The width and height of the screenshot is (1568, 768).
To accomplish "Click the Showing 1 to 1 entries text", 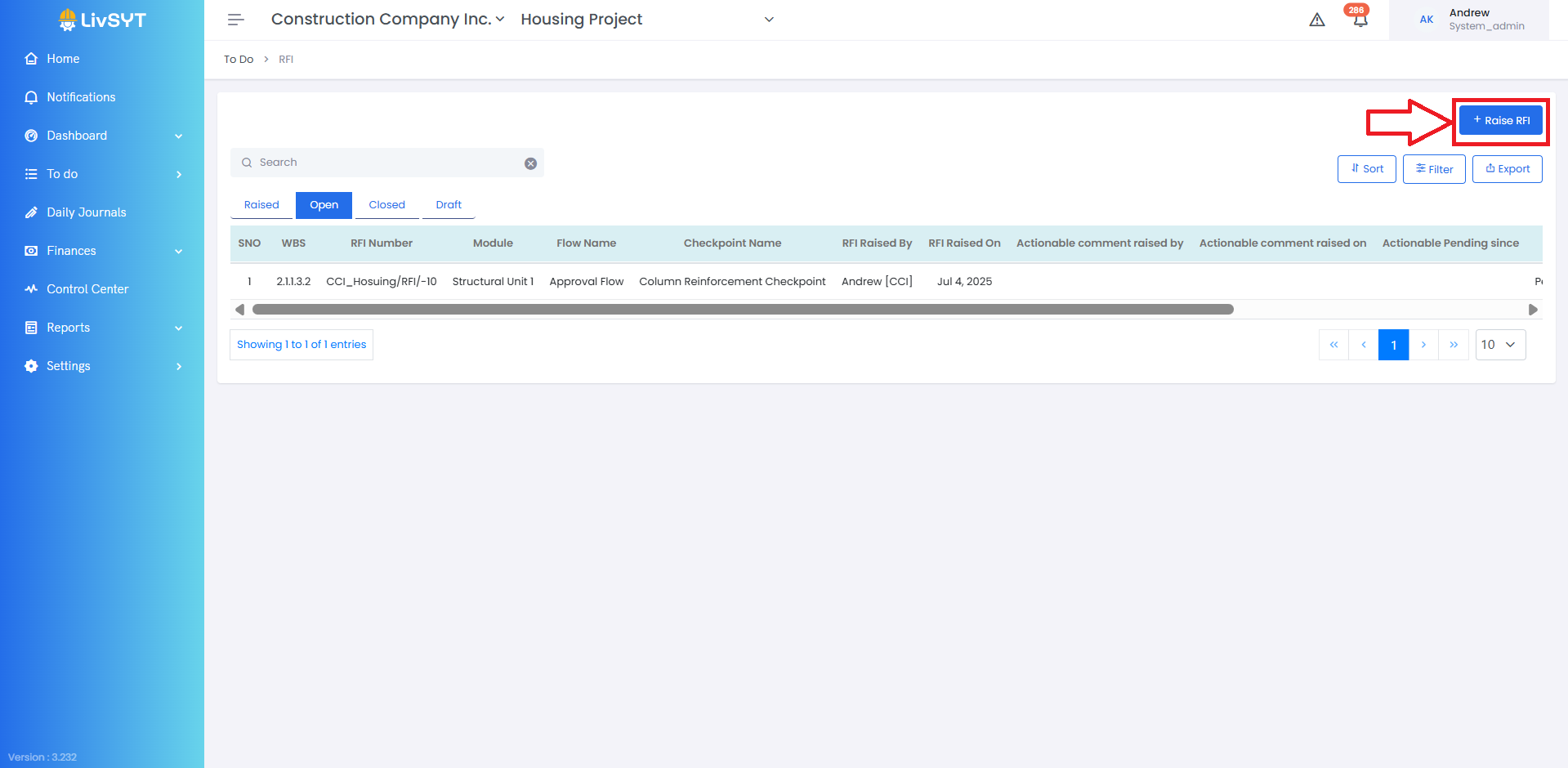I will 302,345.
